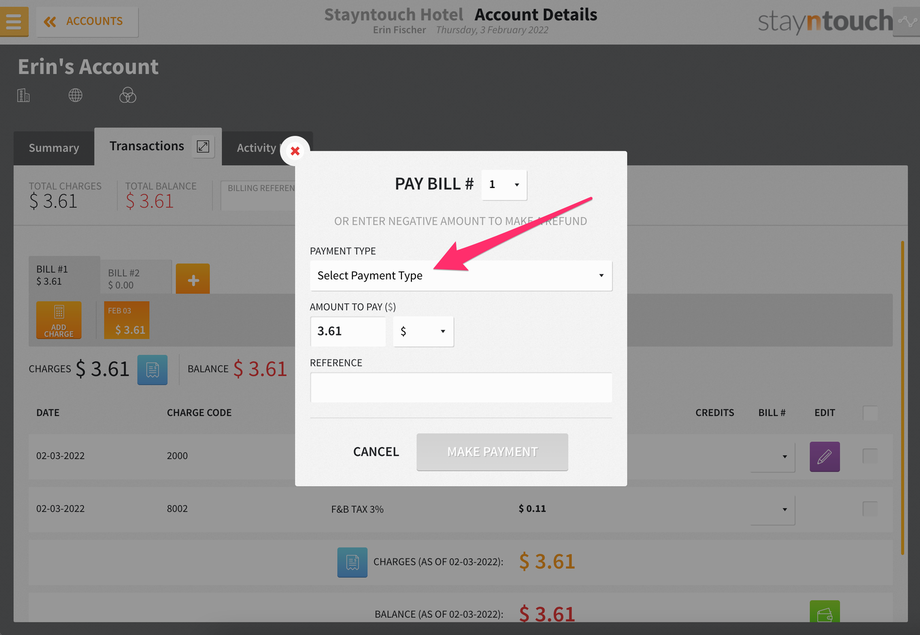Image resolution: width=920 pixels, height=635 pixels.
Task: Expand transactions with the pop-out icon
Action: (203, 146)
